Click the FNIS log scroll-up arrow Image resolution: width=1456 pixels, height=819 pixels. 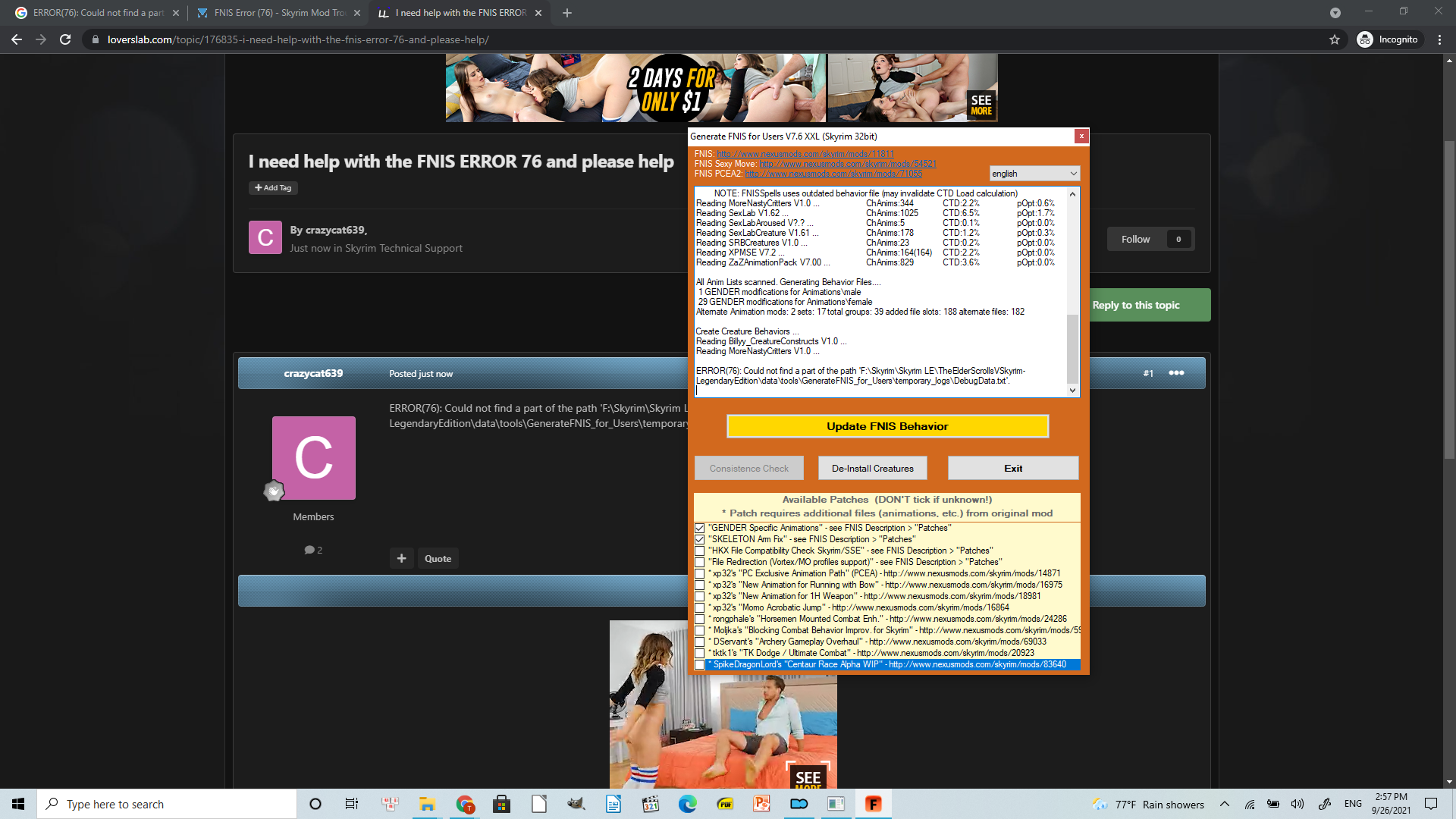coord(1072,194)
